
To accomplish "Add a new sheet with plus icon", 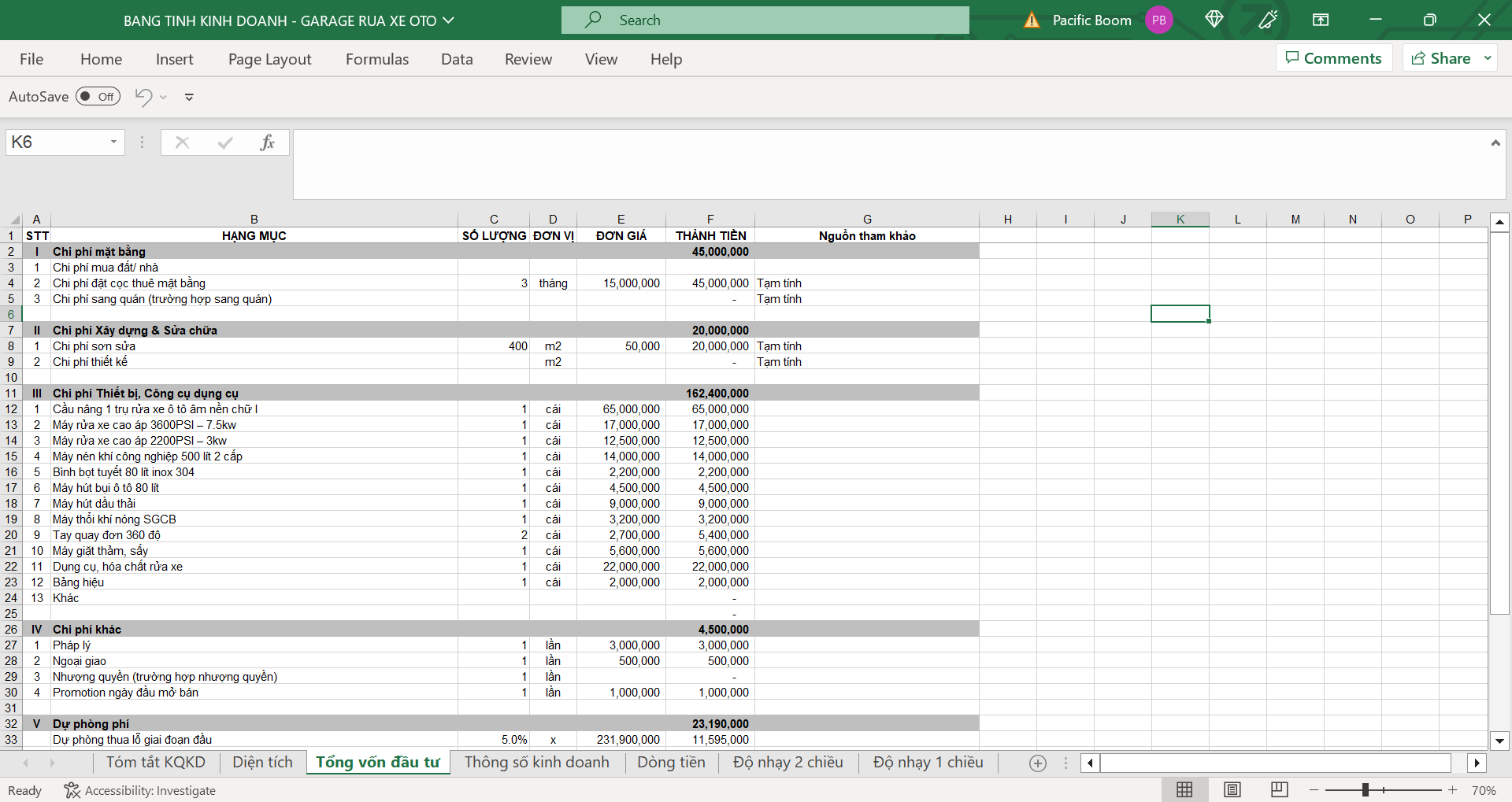I will pos(1038,763).
